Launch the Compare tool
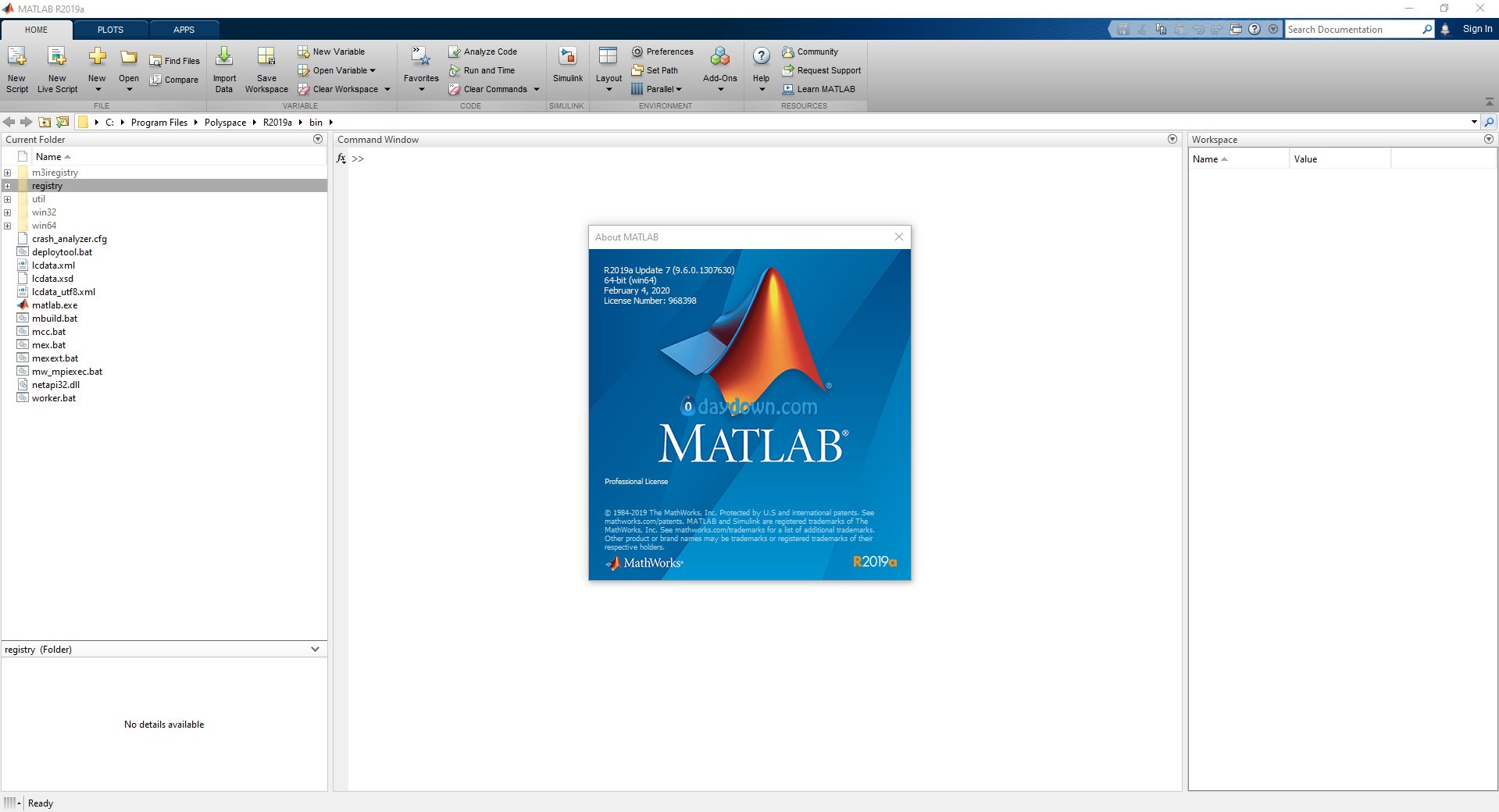 [175, 80]
